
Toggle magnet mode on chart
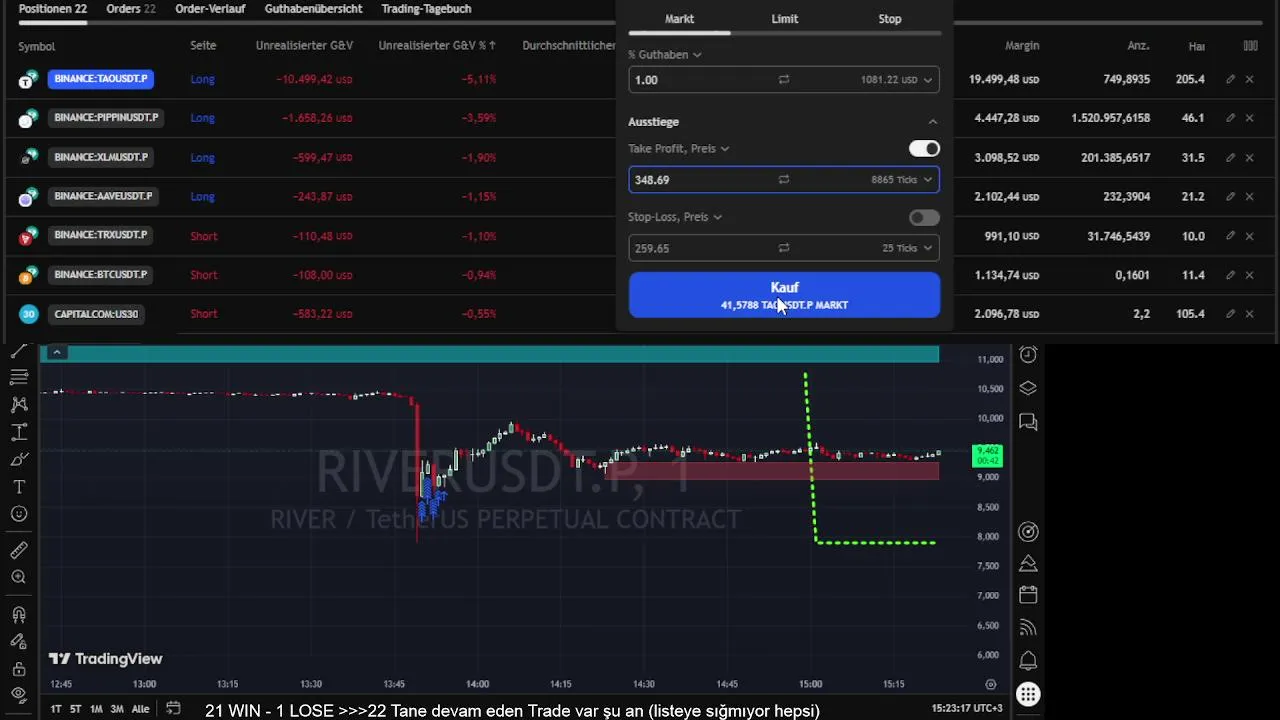click(19, 614)
